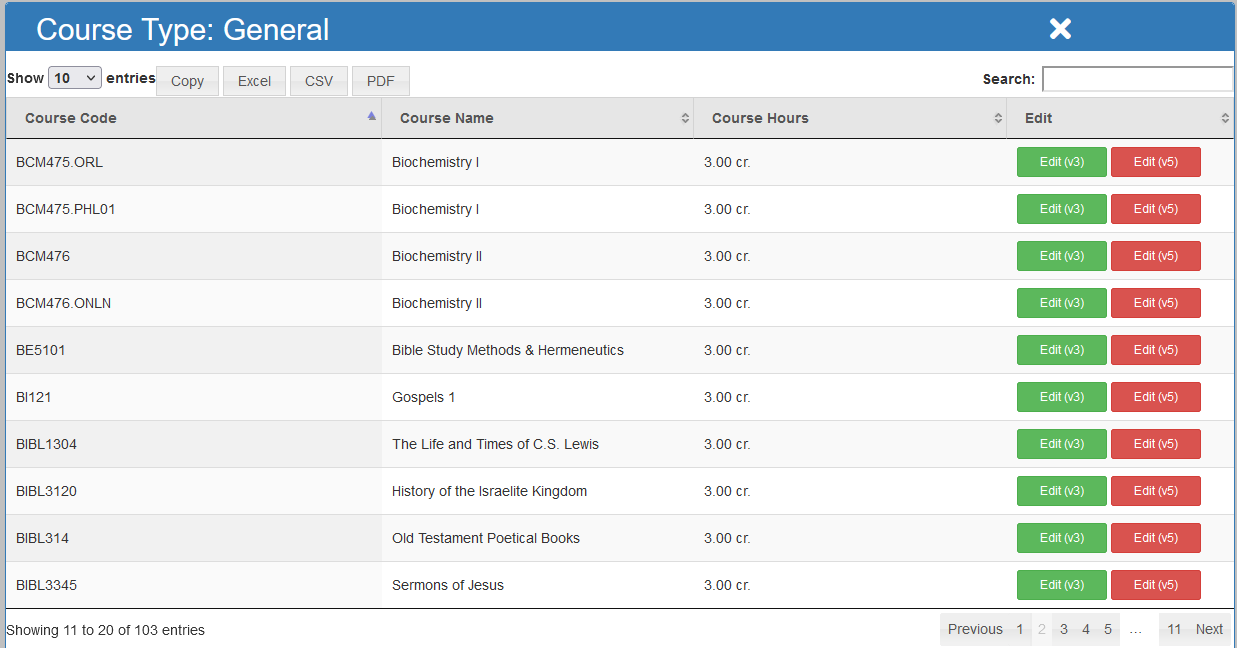Image resolution: width=1237 pixels, height=648 pixels.
Task: Click the Course Type: General title
Action: point(183,29)
